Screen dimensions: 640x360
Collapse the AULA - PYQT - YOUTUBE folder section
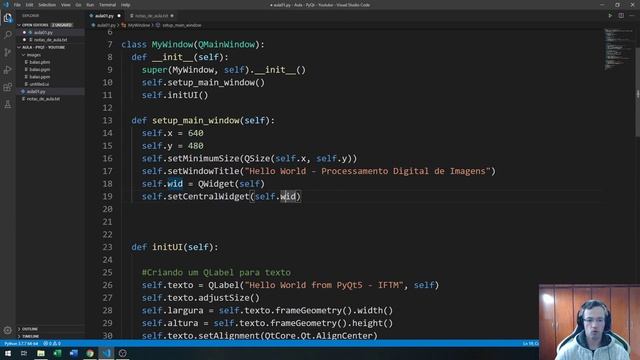point(44,47)
